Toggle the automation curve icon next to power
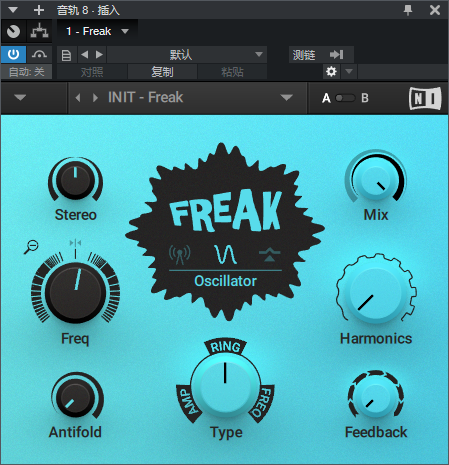Viewport: 449px width, 465px height. 39,54
